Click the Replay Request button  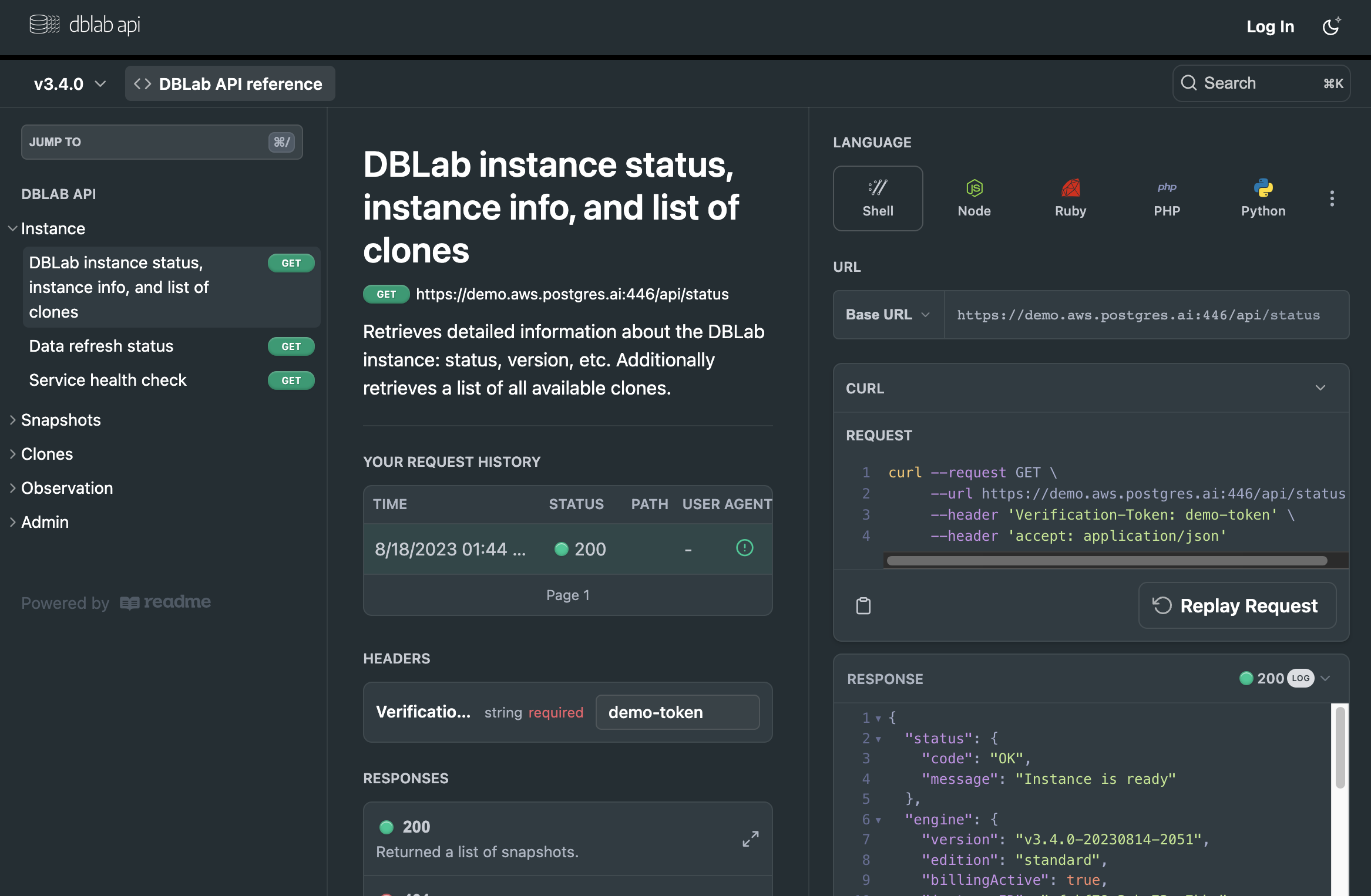pos(1238,605)
